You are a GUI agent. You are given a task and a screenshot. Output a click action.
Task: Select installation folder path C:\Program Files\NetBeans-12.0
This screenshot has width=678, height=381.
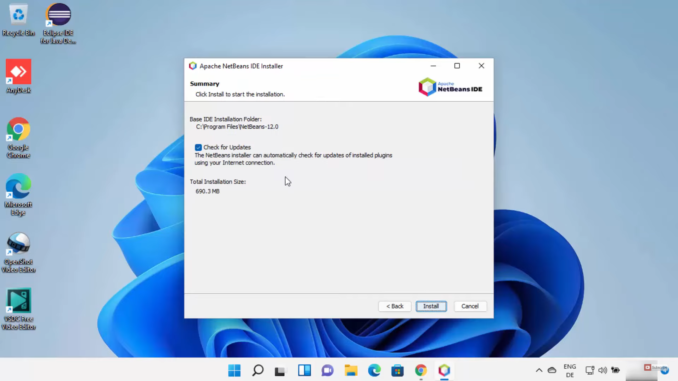pyautogui.click(x=237, y=127)
